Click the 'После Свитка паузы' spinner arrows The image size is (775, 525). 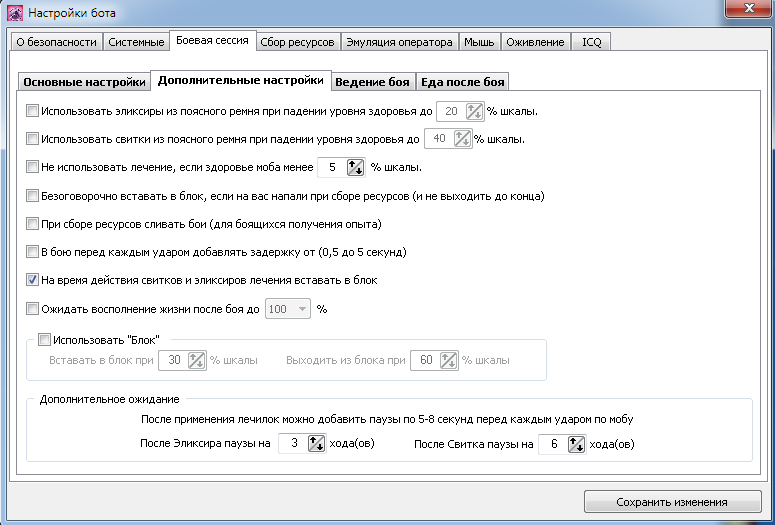(576, 444)
